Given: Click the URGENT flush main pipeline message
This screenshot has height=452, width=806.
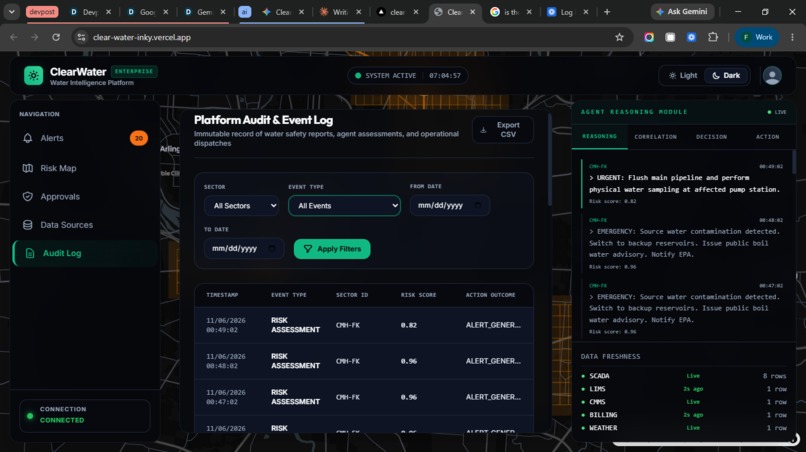Looking at the screenshot, I should click(684, 184).
